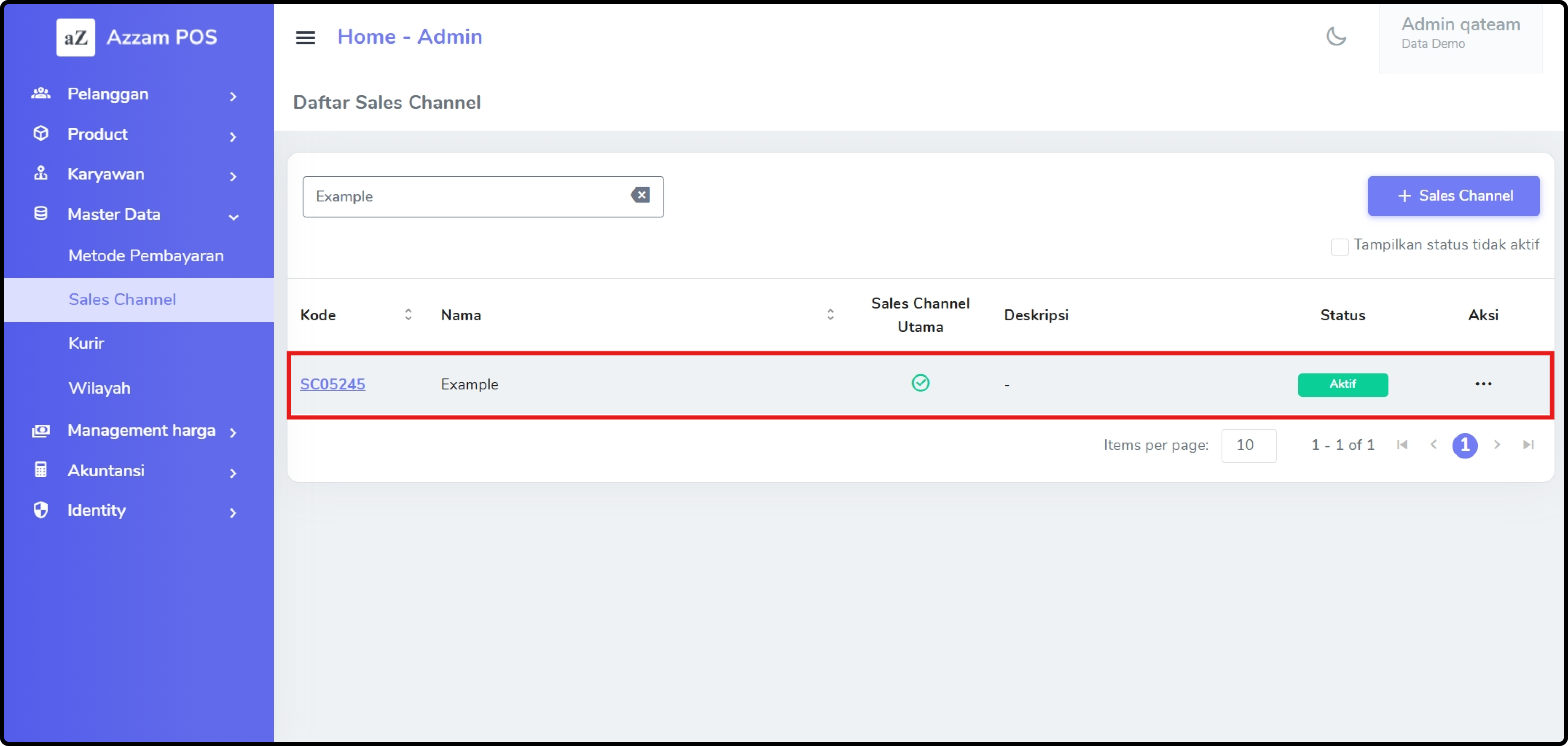Open the hamburger sidebar menu
This screenshot has width=1568, height=746.
pos(305,38)
